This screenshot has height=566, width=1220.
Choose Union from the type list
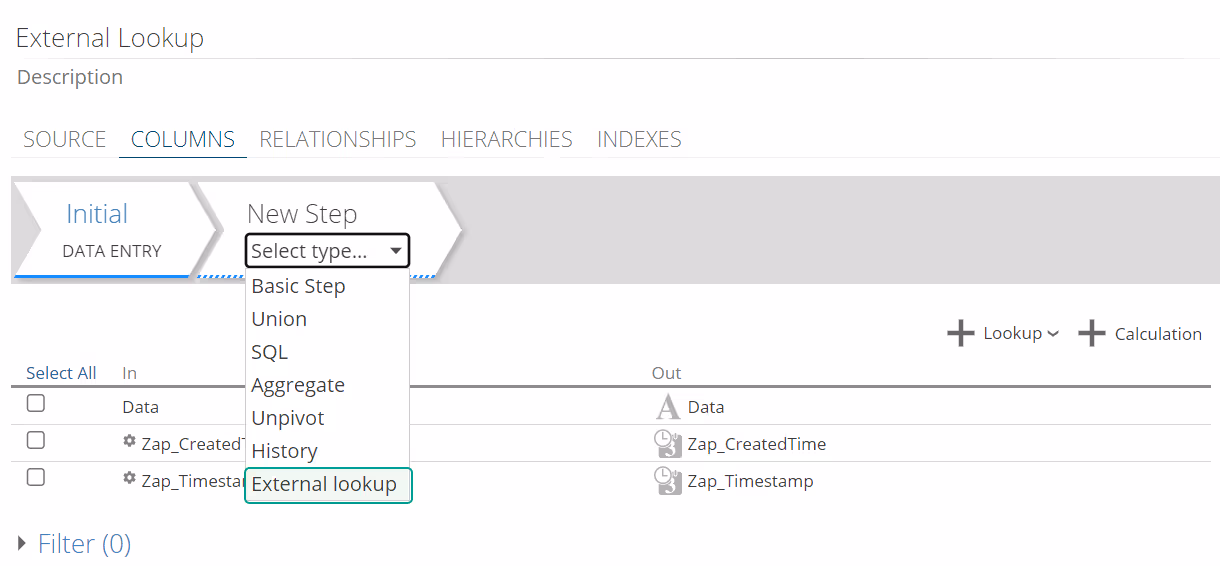pos(327,319)
